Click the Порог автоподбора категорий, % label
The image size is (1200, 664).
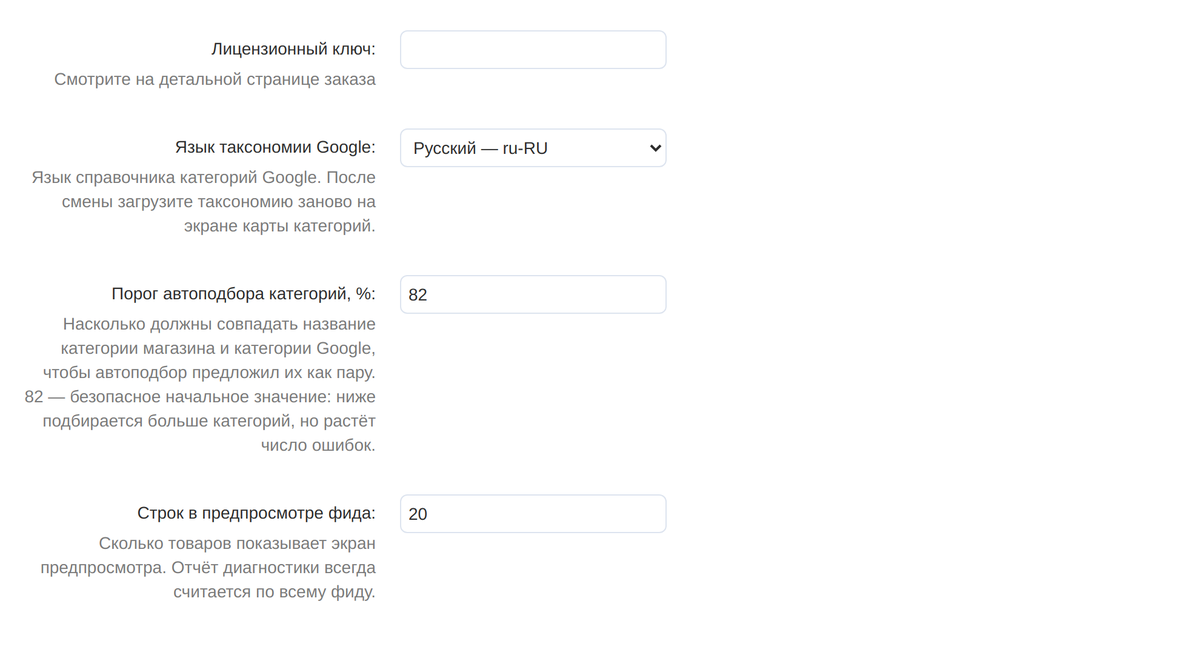pyautogui.click(x=244, y=294)
